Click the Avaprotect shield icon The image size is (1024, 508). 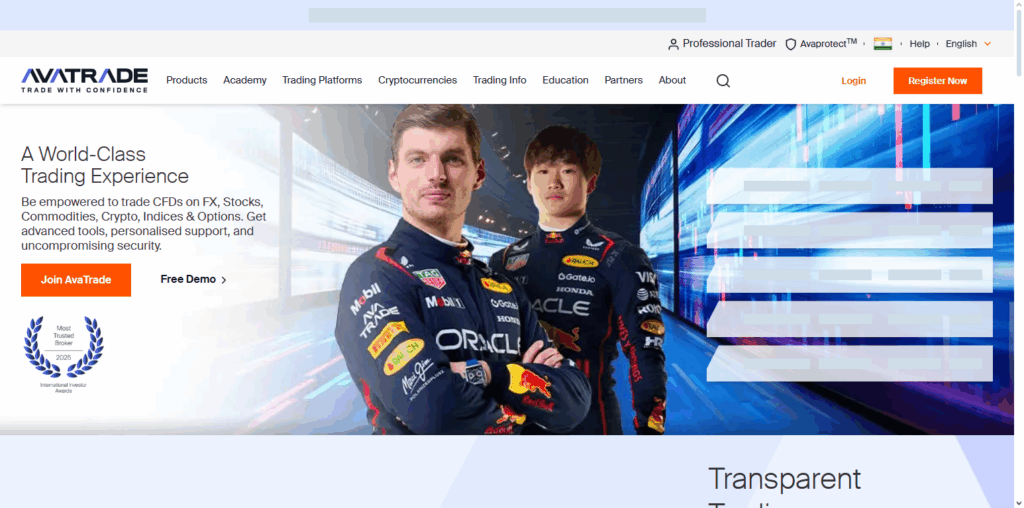(790, 44)
